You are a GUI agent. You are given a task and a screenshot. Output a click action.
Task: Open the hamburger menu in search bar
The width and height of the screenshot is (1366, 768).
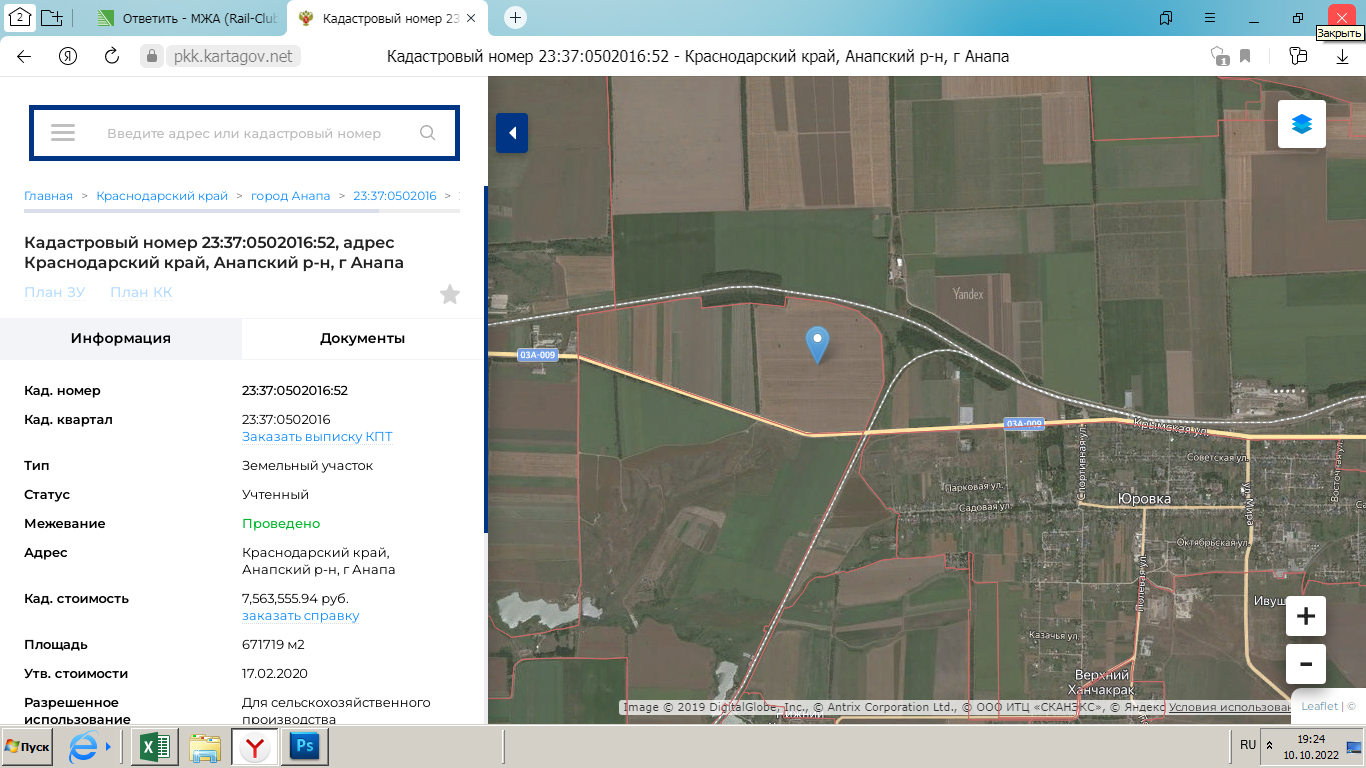[x=63, y=133]
